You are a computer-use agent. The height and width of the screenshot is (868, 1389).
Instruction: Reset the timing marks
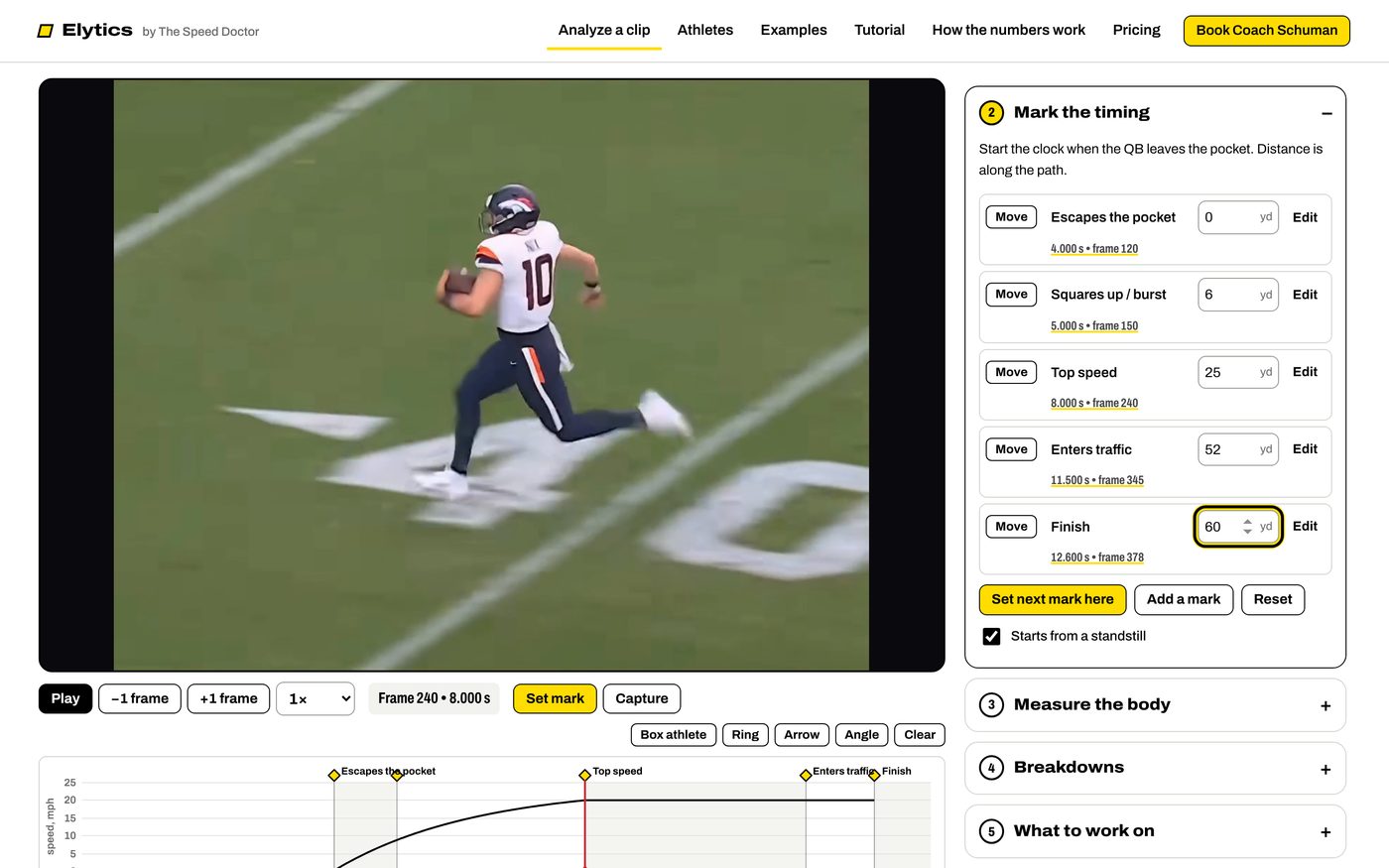pos(1273,599)
